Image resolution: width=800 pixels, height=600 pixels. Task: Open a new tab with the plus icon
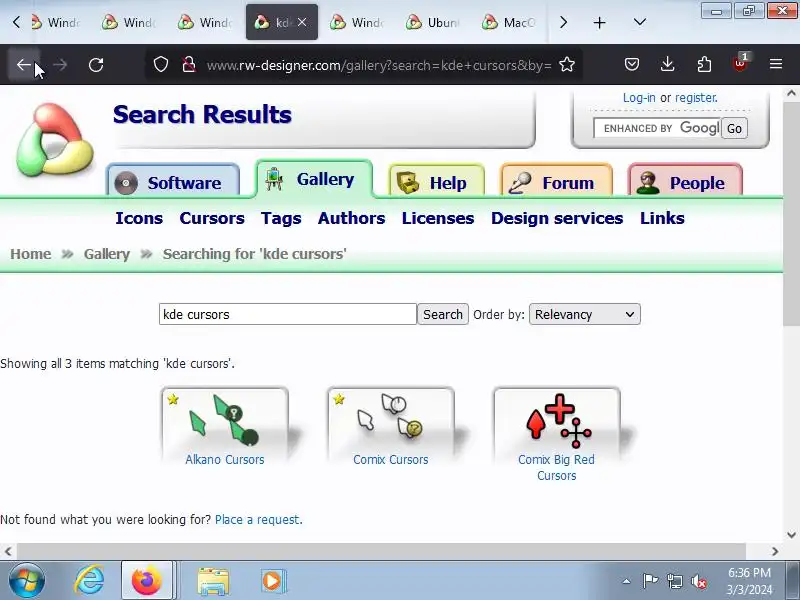click(599, 22)
